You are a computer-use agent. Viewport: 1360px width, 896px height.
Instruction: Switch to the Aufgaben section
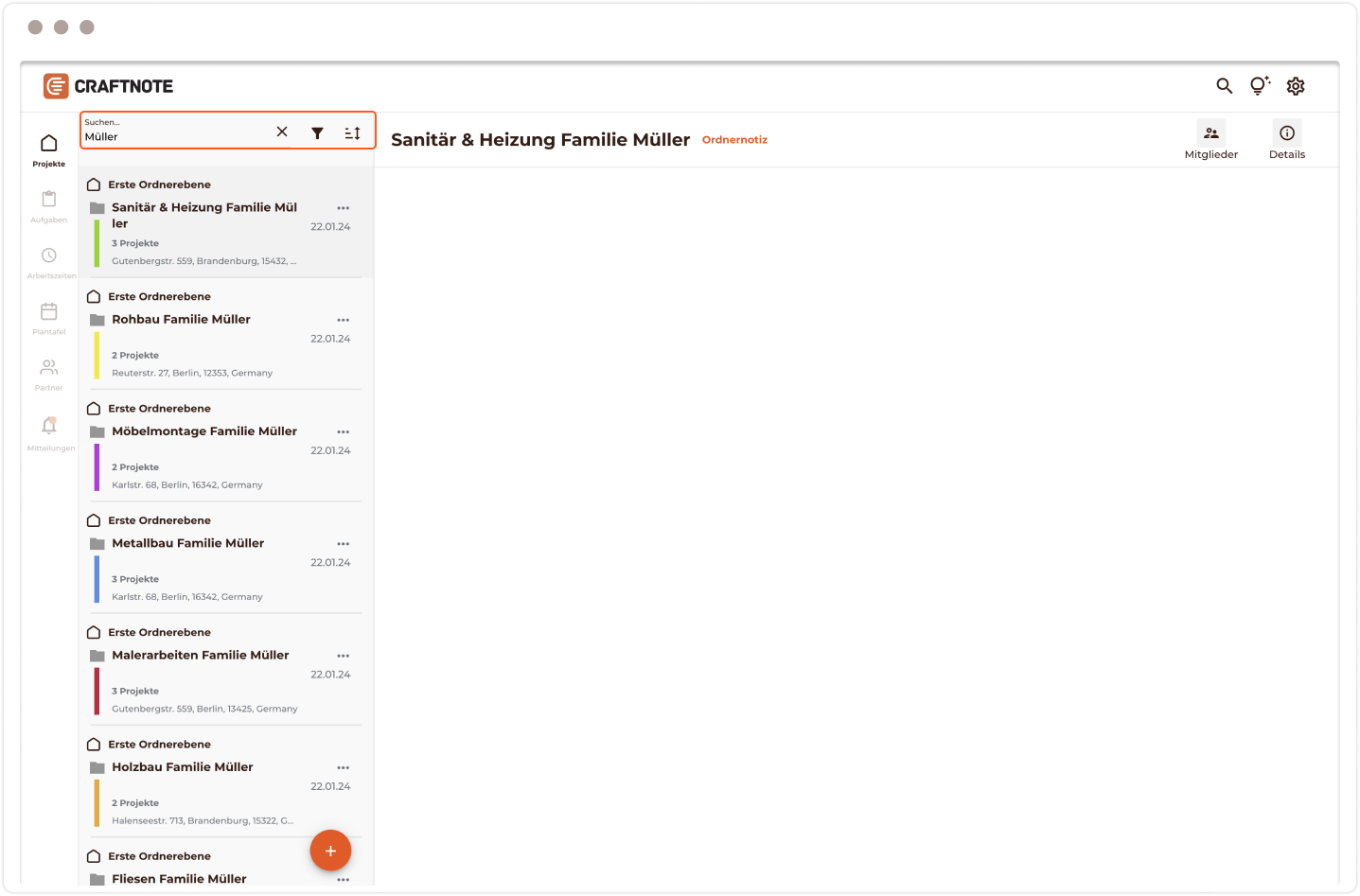click(49, 205)
